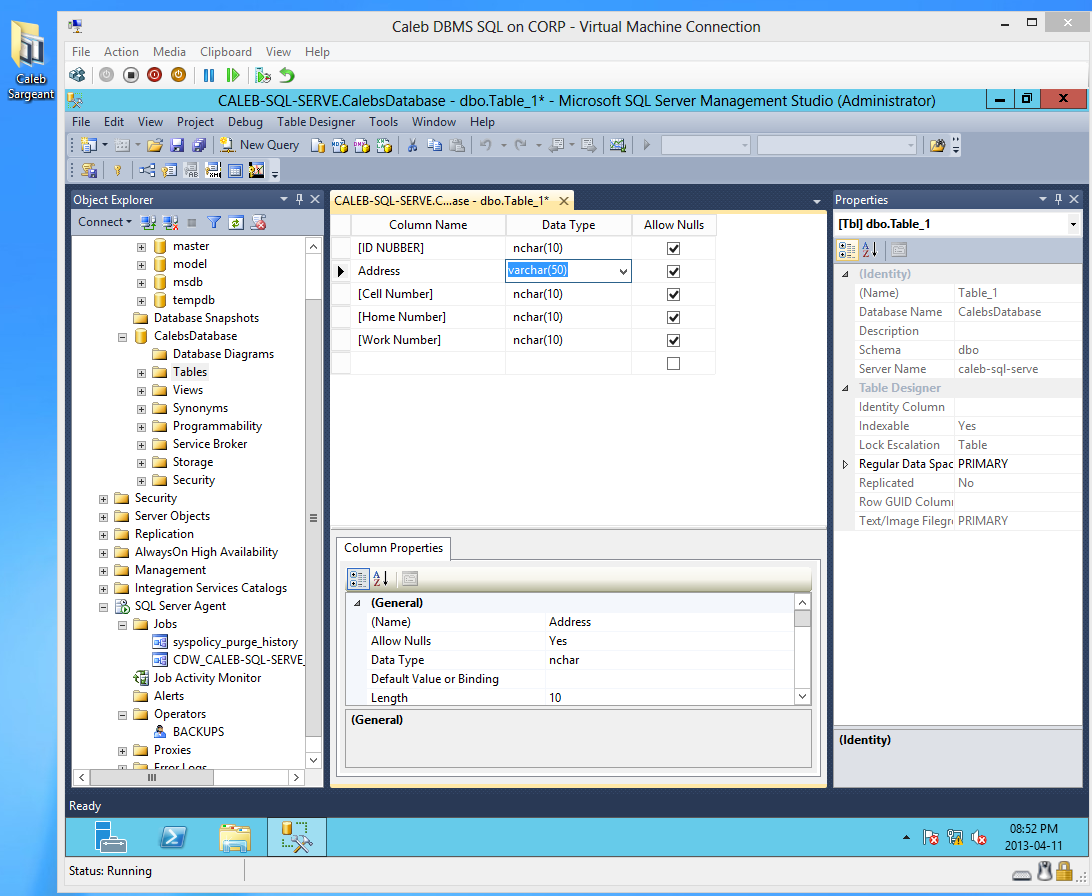The width and height of the screenshot is (1092, 896).
Task: Select the BACKUPS operator
Action: click(x=198, y=732)
